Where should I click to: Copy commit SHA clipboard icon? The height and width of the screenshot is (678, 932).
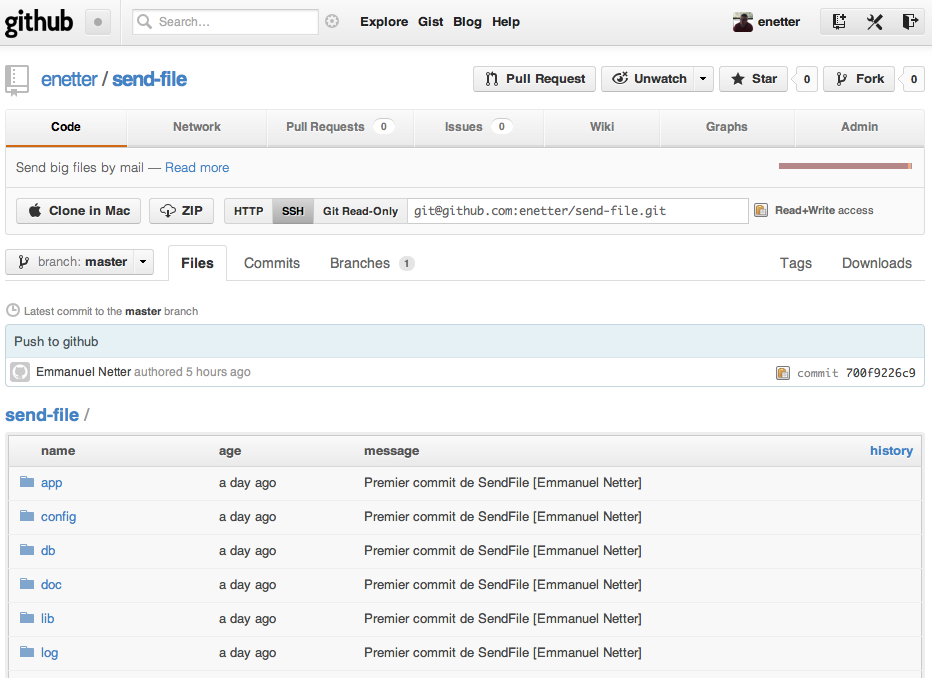(783, 373)
